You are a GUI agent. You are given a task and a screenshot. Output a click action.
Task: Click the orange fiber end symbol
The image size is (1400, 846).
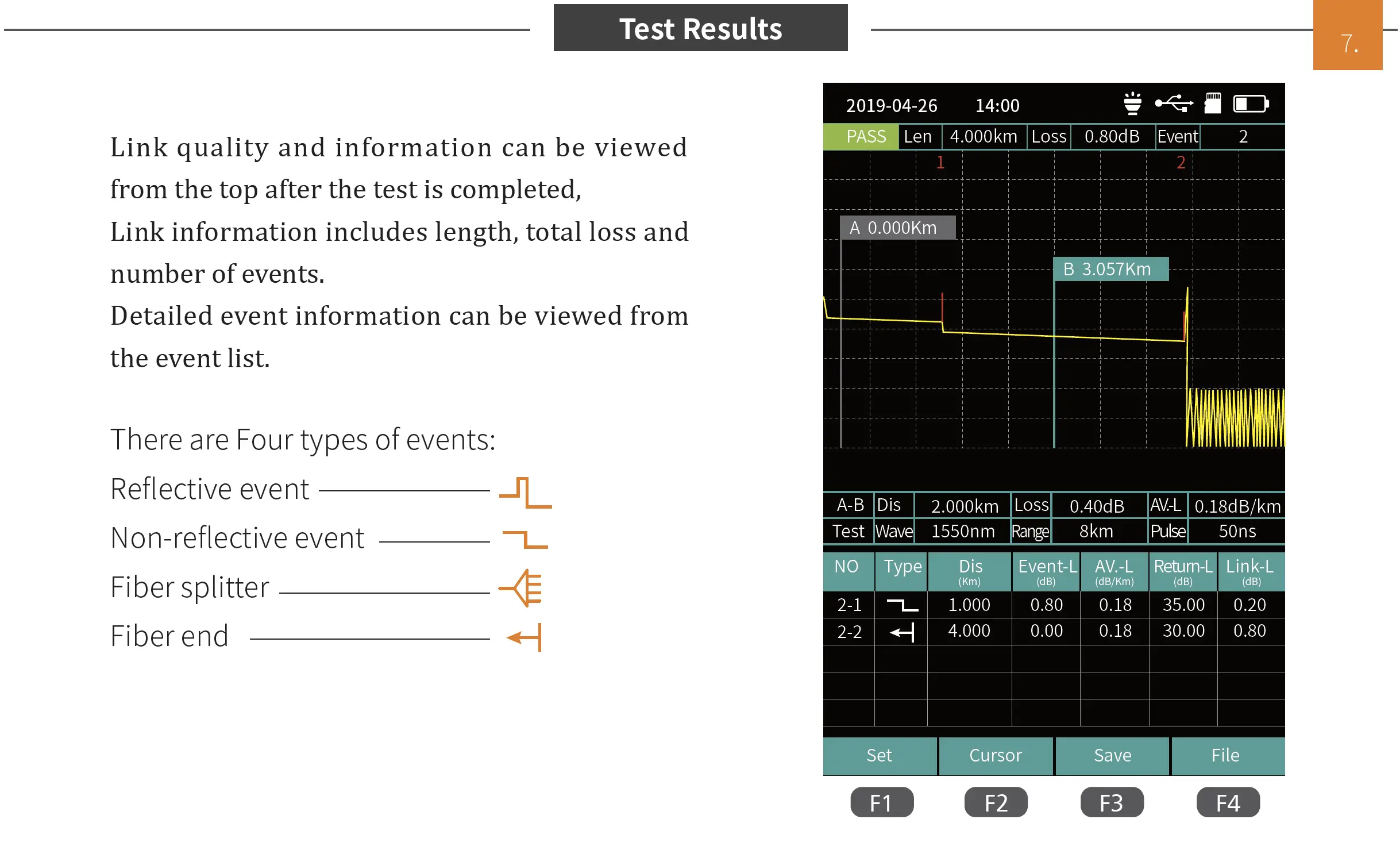(524, 637)
